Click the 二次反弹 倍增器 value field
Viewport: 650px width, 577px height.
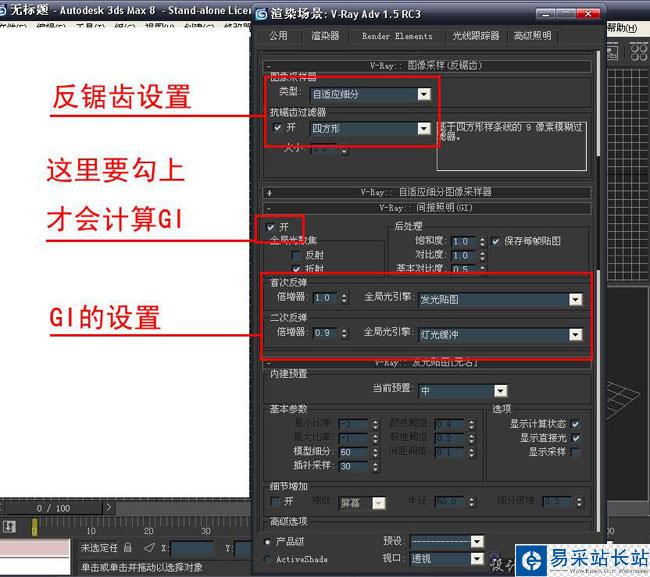coord(325,333)
